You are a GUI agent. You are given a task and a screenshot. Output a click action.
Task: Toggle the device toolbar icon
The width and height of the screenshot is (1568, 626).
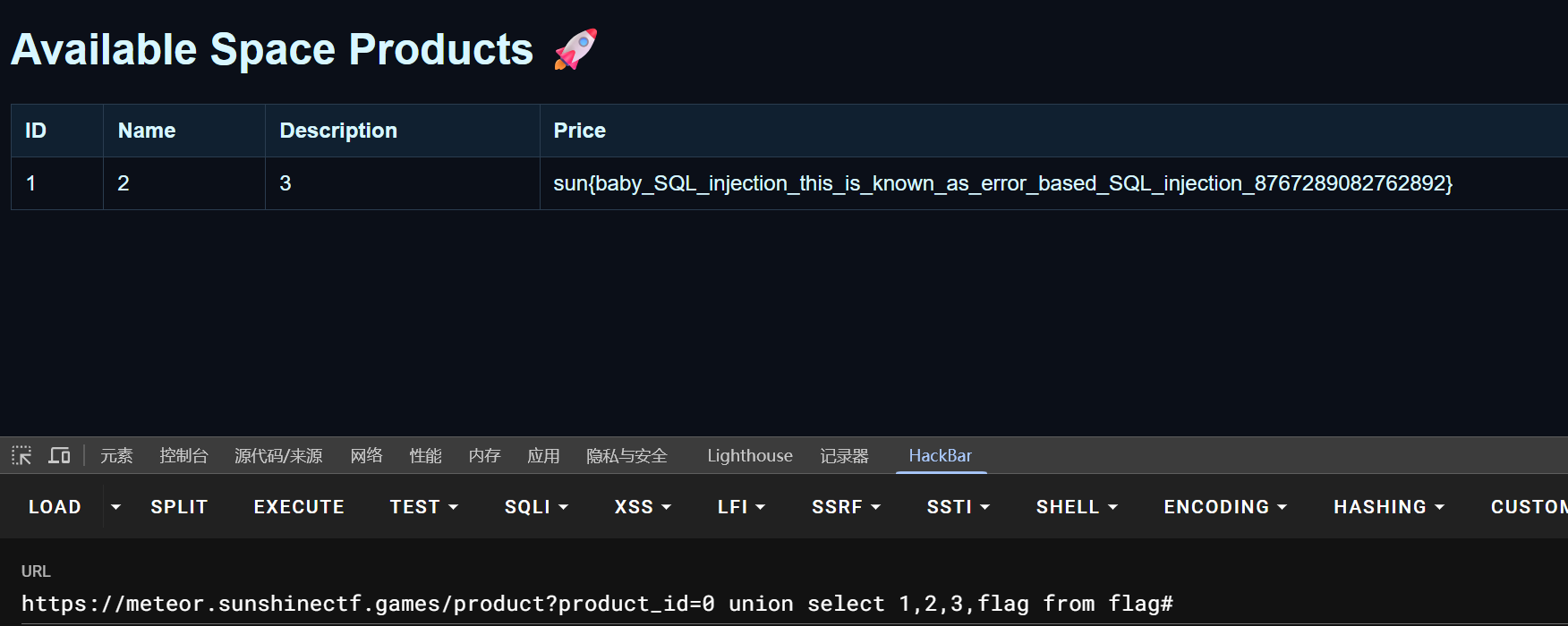59,456
